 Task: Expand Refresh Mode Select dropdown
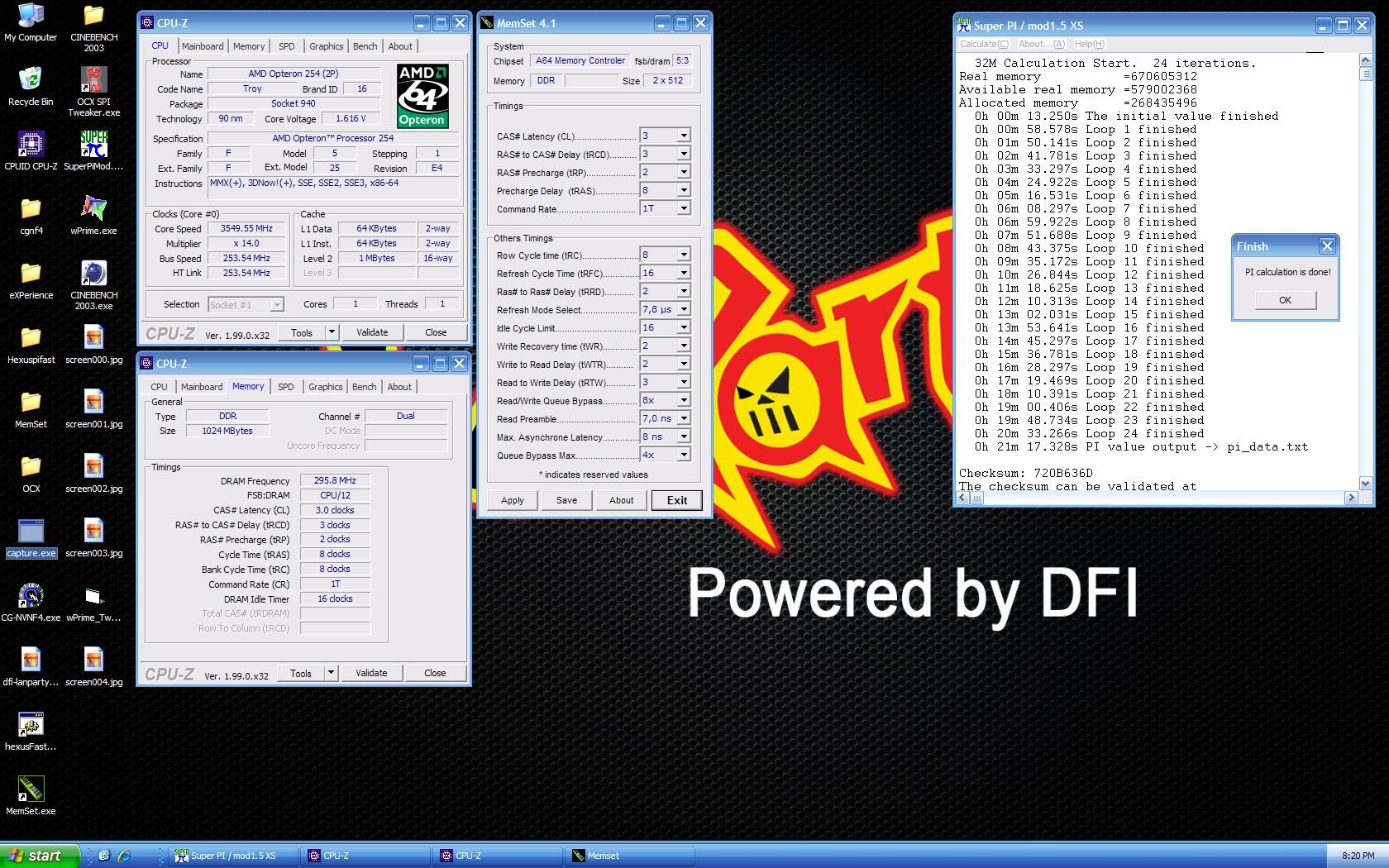coord(684,309)
